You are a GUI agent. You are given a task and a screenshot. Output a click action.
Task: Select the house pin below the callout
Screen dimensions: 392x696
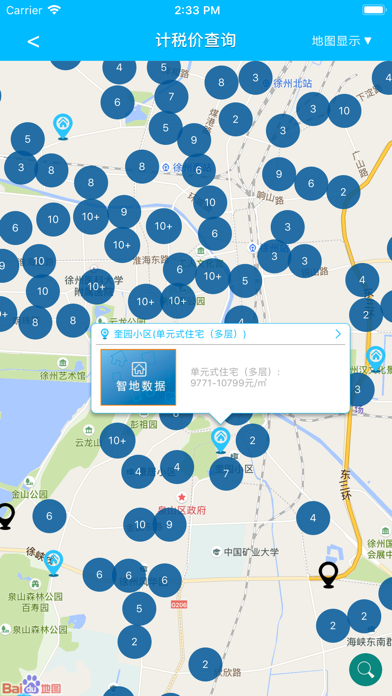[x=221, y=440]
